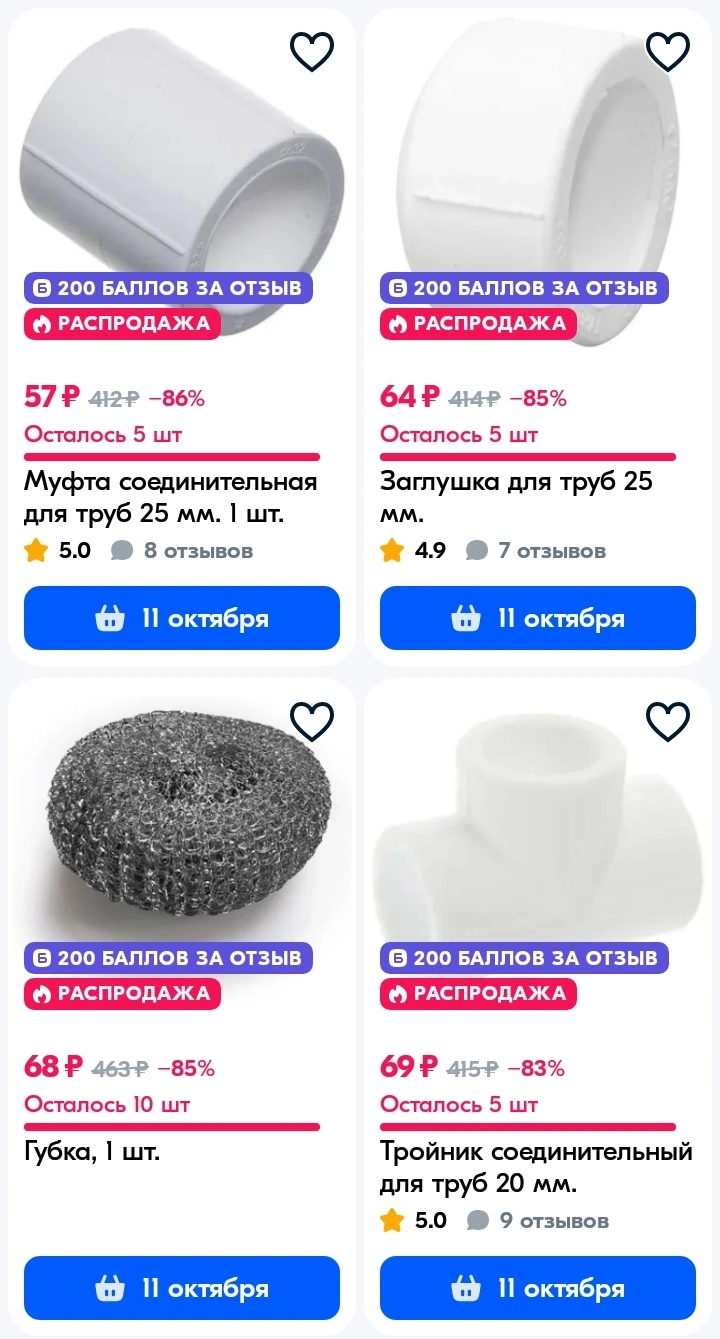Screen dimensions: 720x1339
Task: Favorite the Муфта соединительная product with heart
Action: point(312,51)
